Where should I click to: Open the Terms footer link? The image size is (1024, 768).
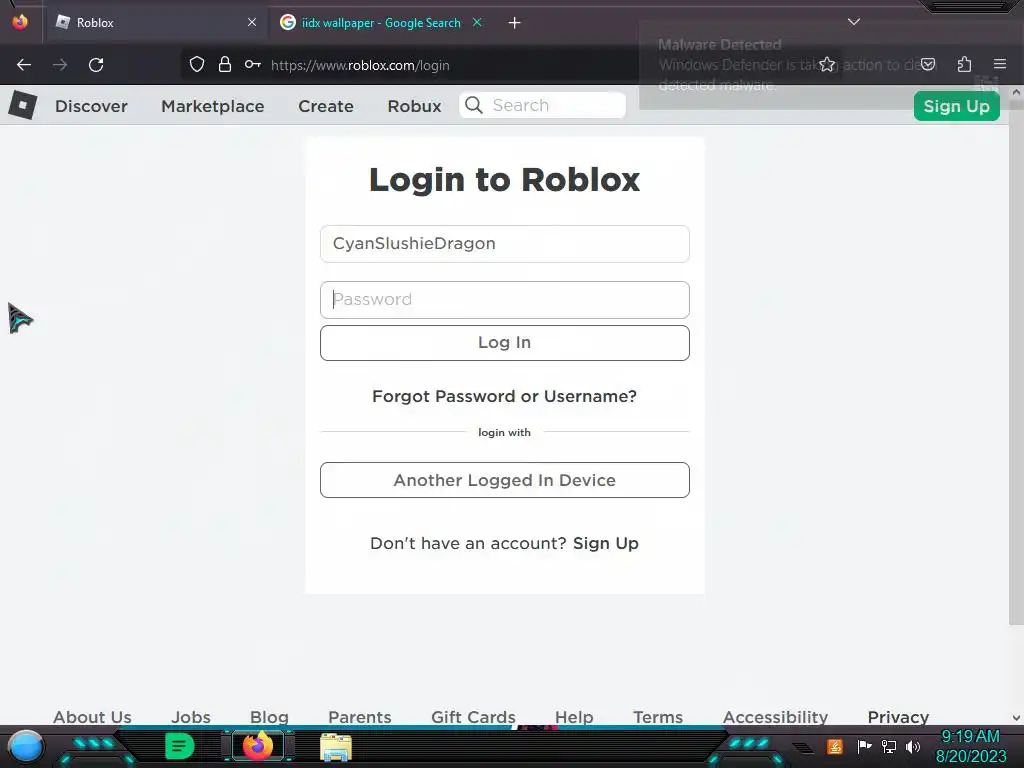pos(658,716)
